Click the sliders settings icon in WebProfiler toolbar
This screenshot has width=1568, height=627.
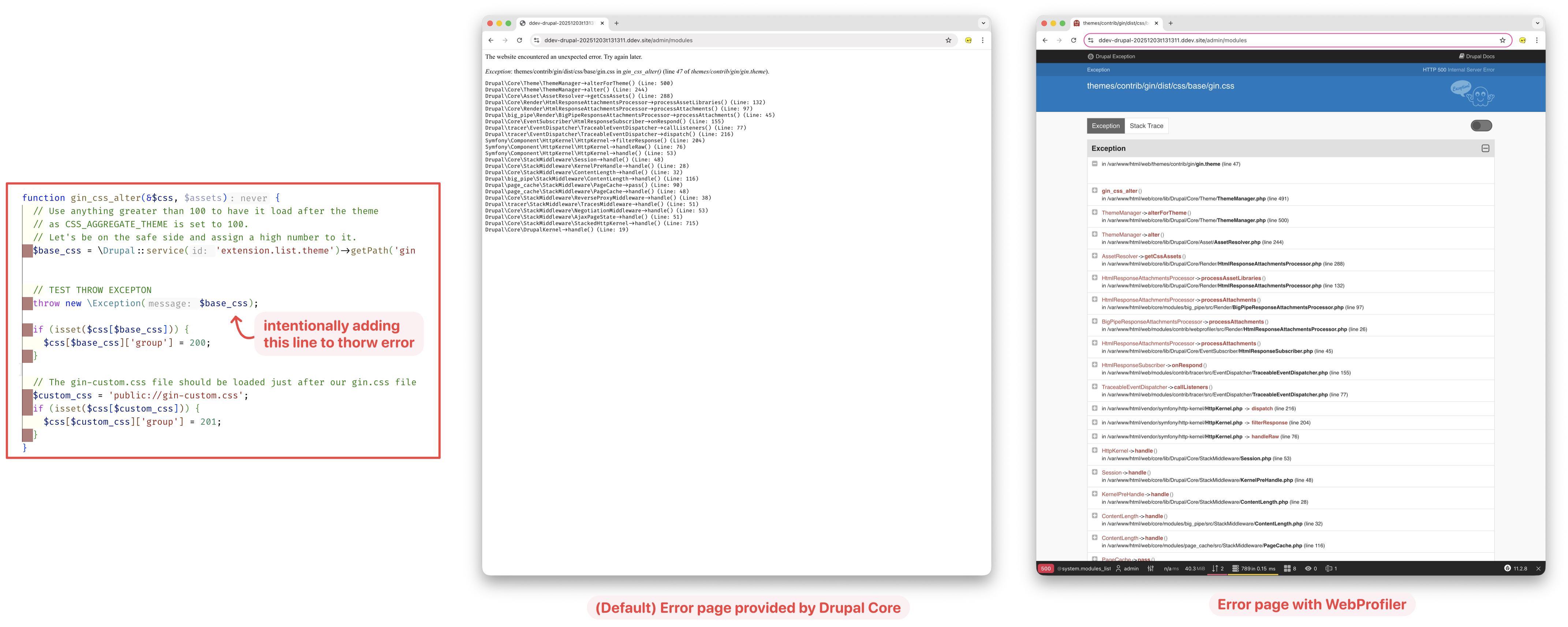pos(1150,568)
